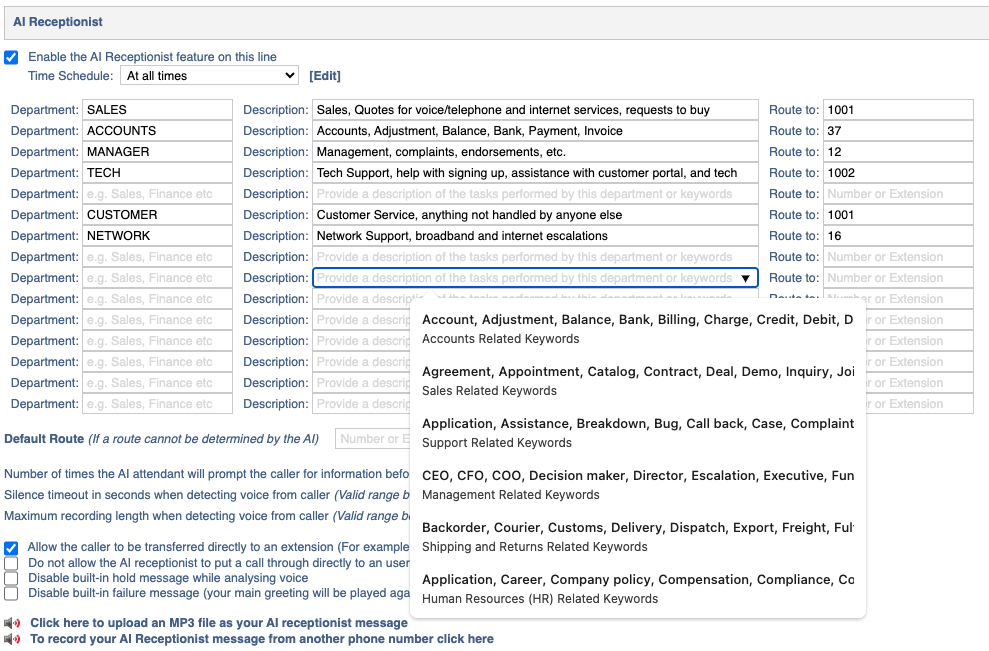
Task: Click the Tech Support description field
Action: coord(535,173)
